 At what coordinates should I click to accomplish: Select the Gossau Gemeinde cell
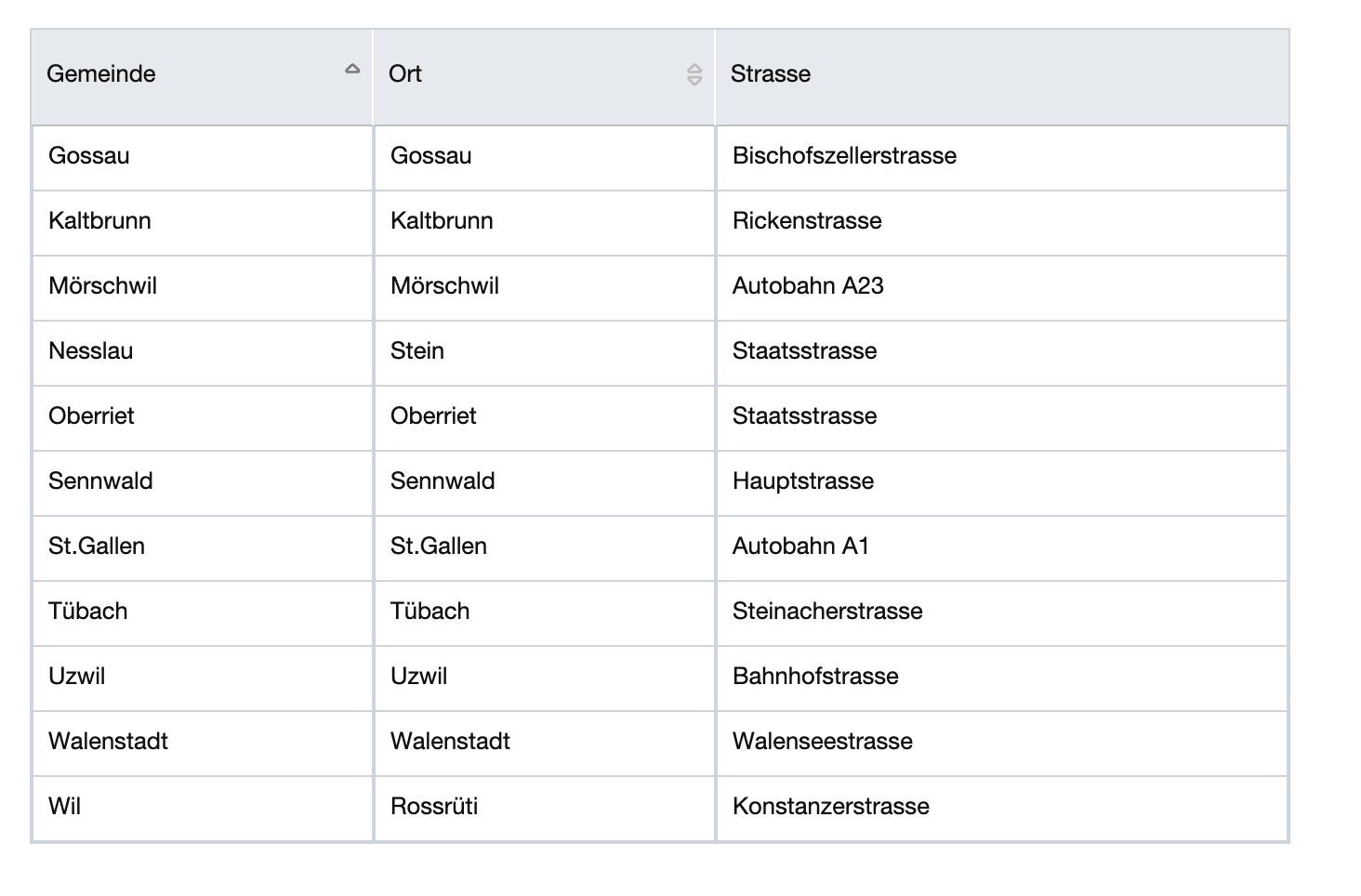click(89, 156)
